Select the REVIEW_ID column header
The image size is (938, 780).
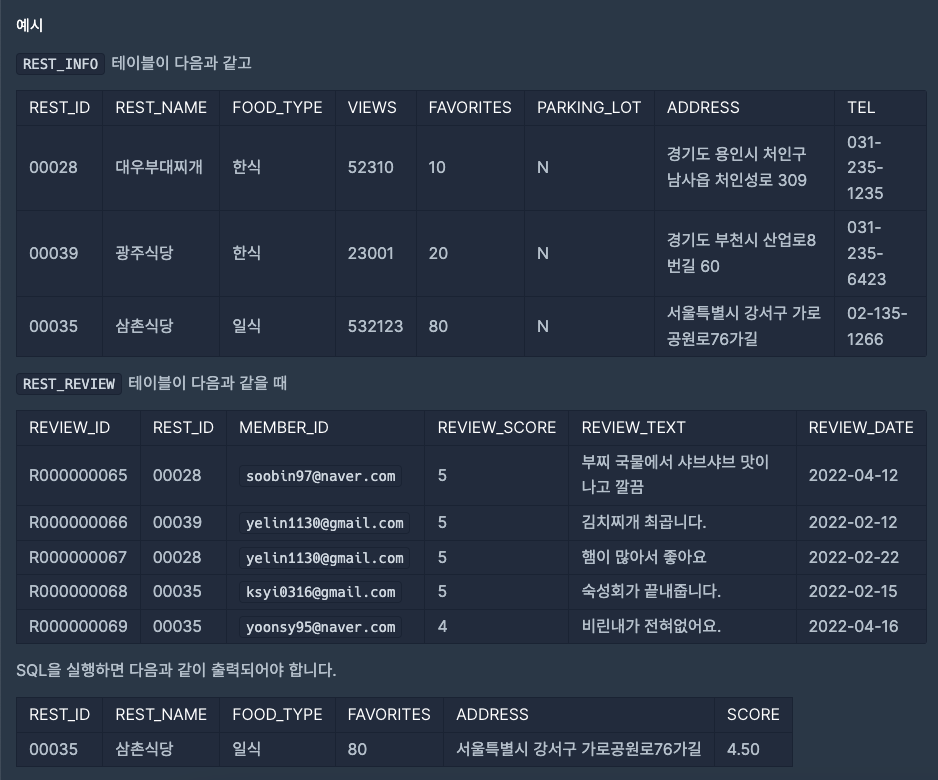coord(69,428)
